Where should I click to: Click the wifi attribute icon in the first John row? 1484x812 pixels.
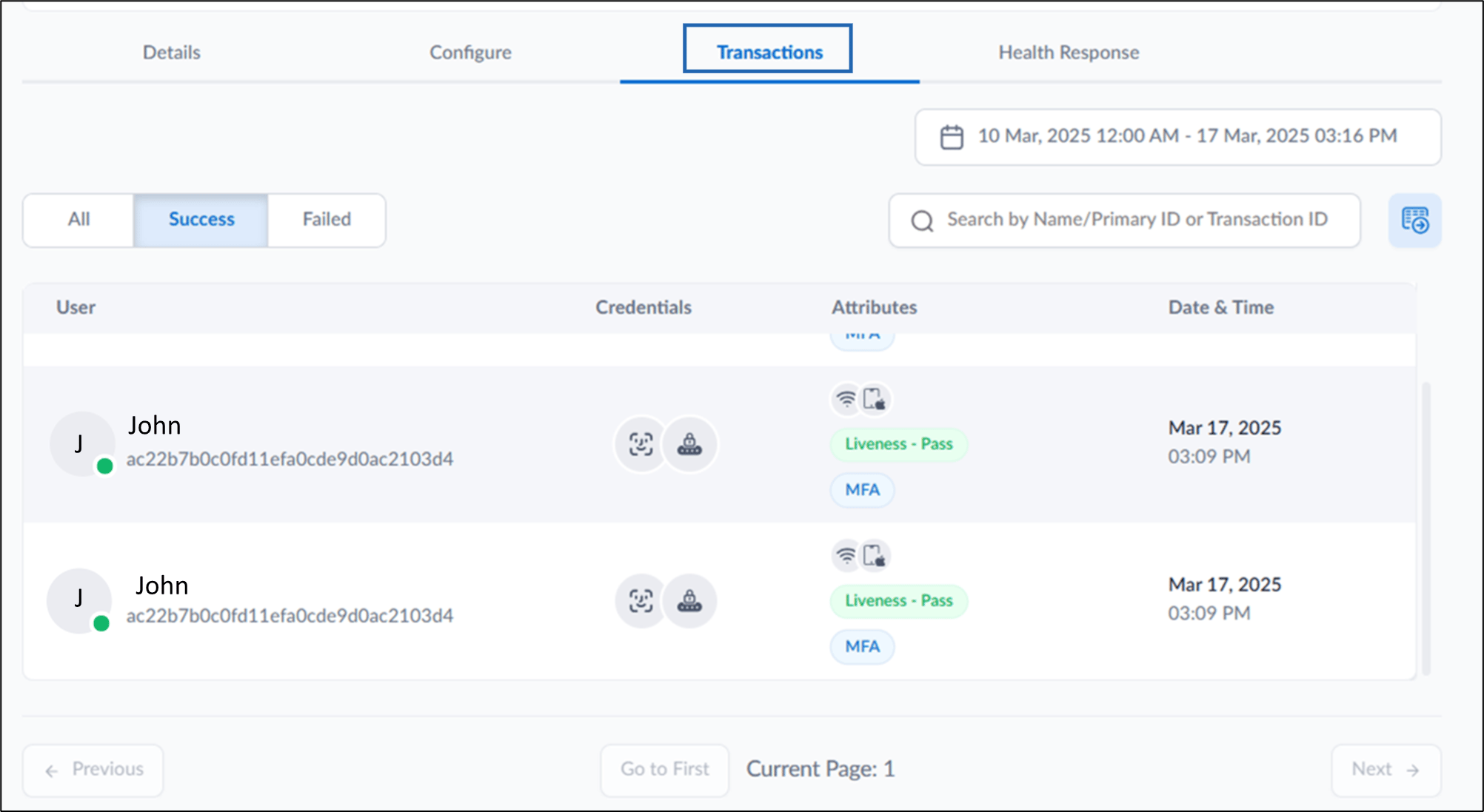coord(846,400)
